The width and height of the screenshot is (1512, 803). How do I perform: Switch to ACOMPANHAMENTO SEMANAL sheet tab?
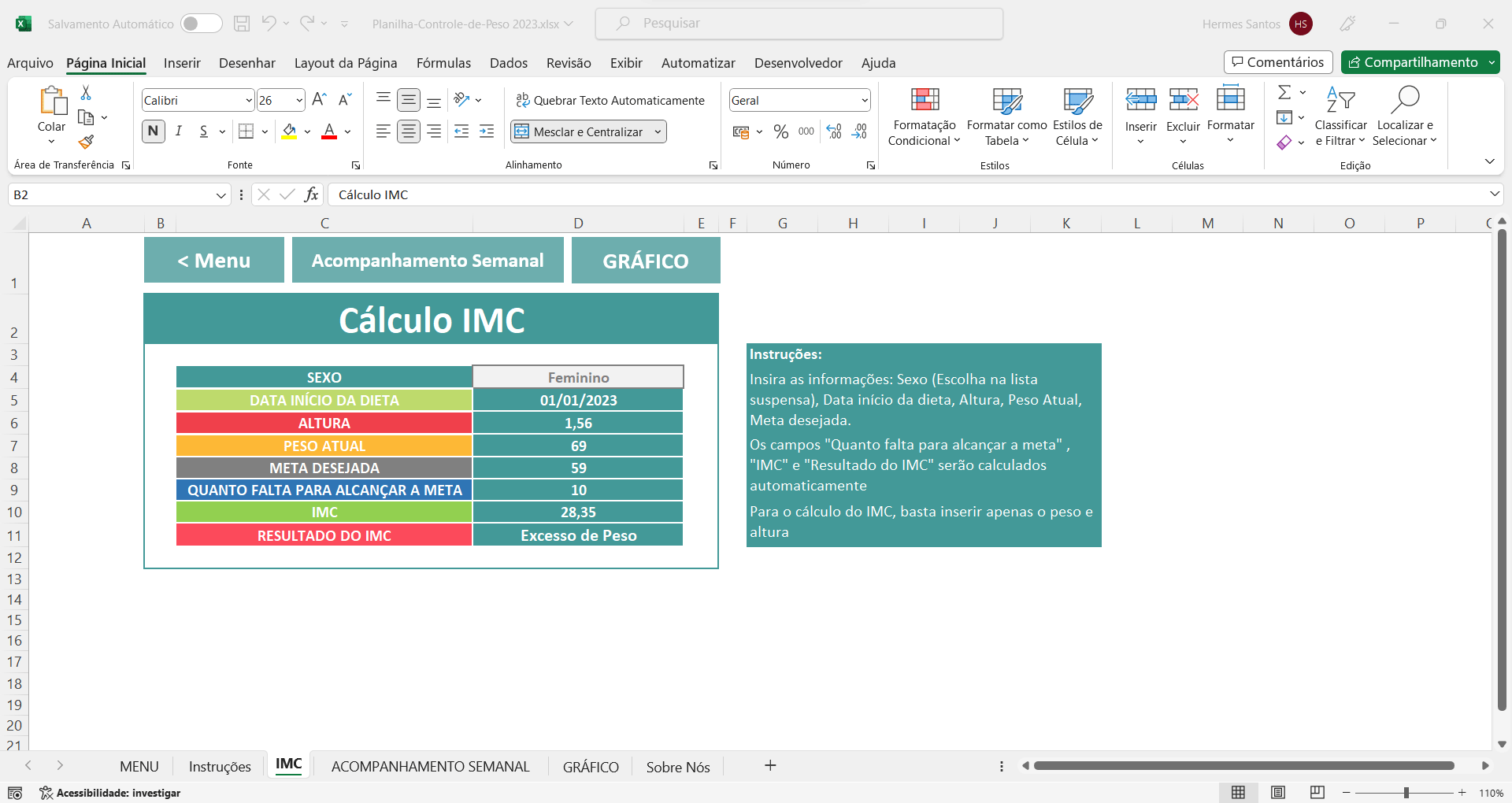431,766
